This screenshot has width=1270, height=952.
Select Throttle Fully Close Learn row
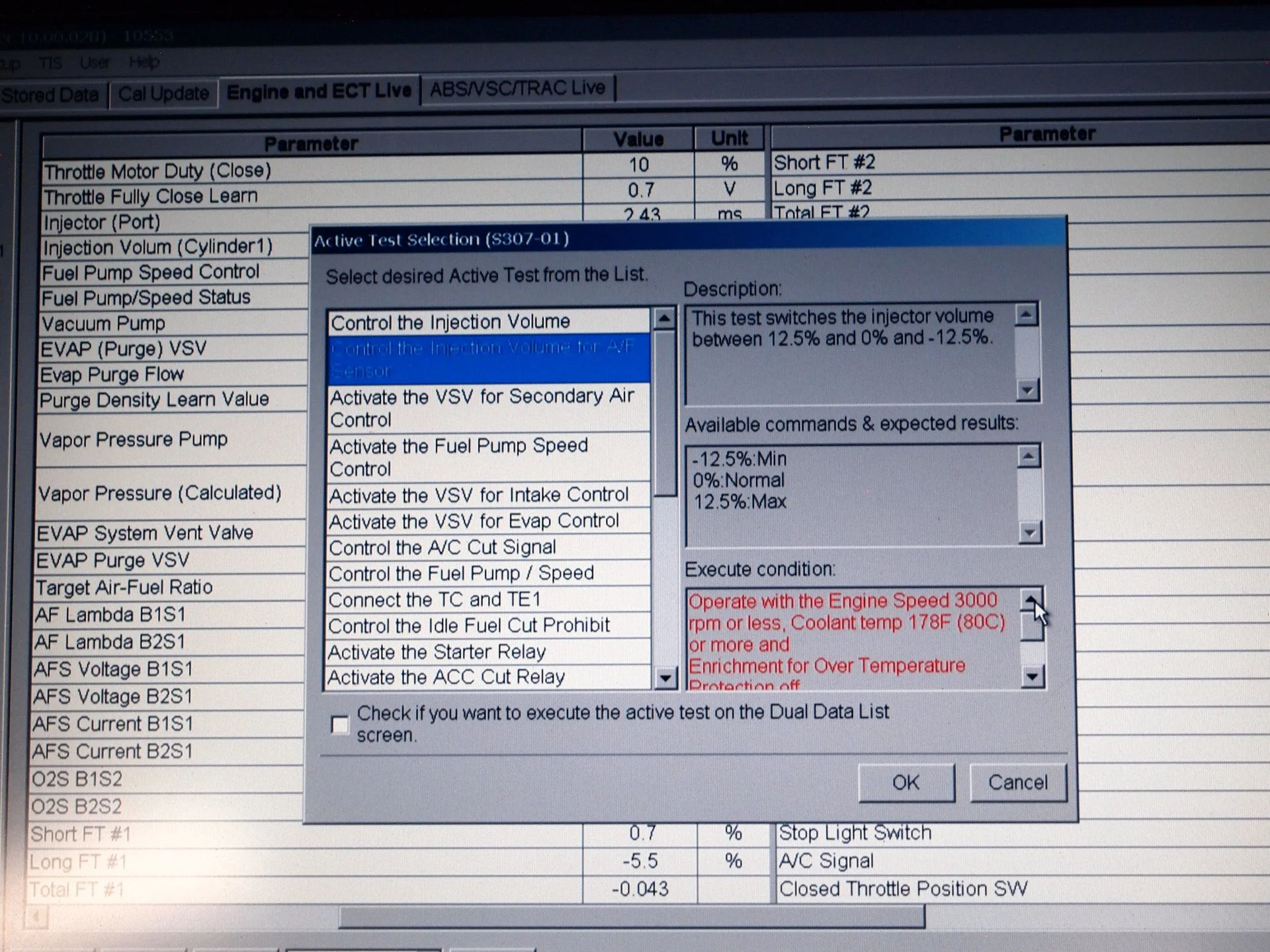coord(311,196)
